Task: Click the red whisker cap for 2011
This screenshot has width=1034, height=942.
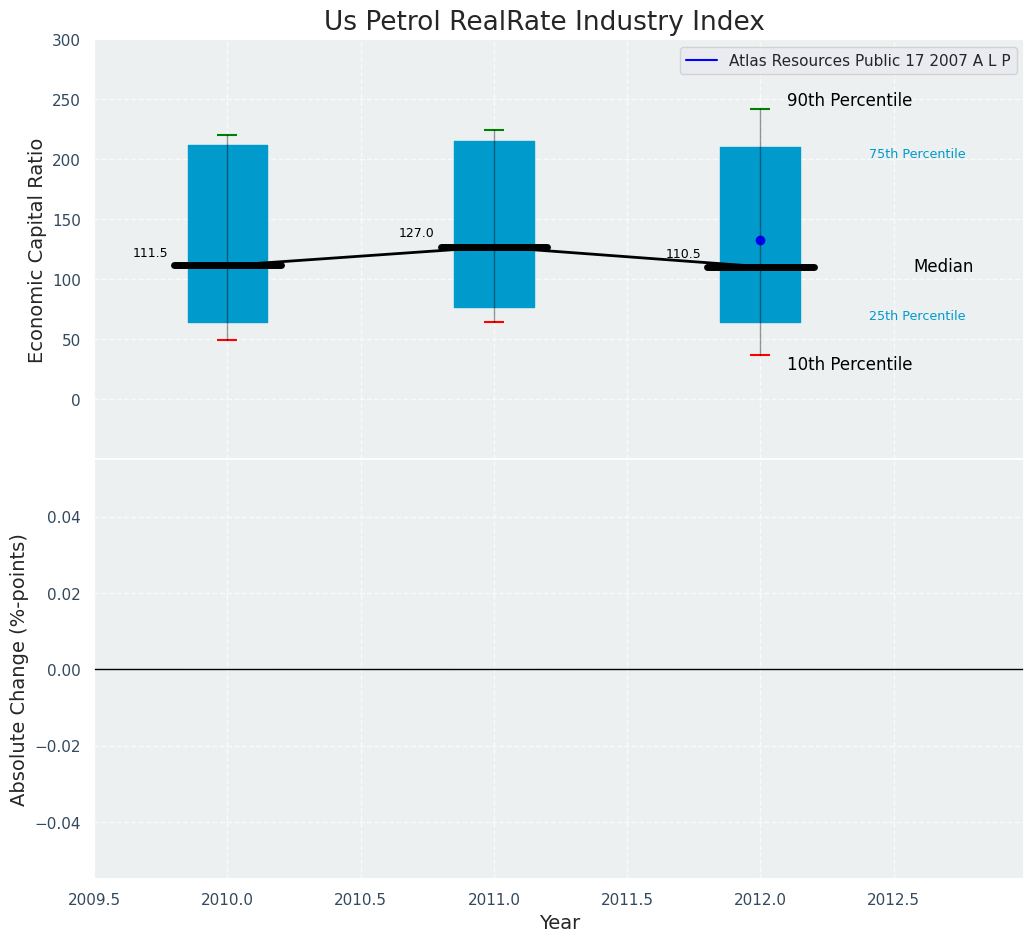Action: point(494,322)
